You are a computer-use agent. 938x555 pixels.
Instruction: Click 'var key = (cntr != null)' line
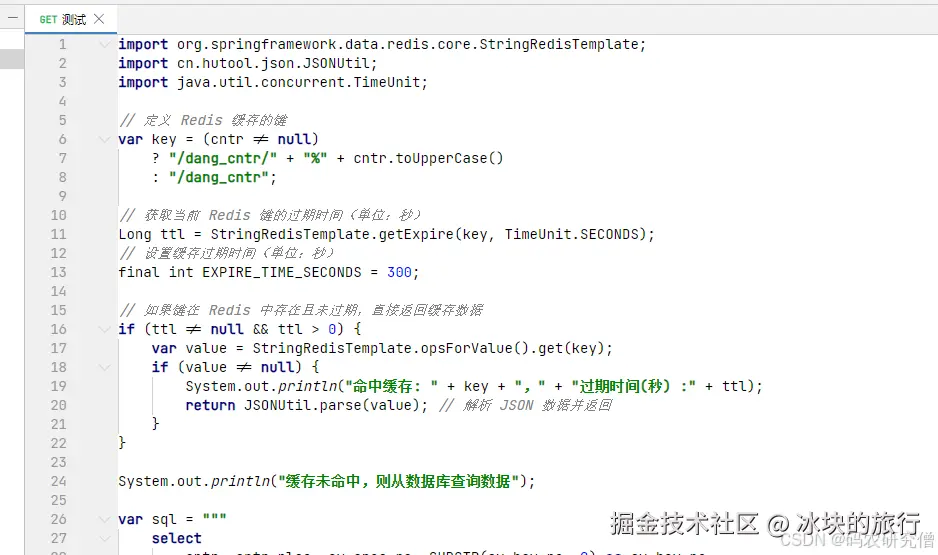pyautogui.click(x=218, y=139)
